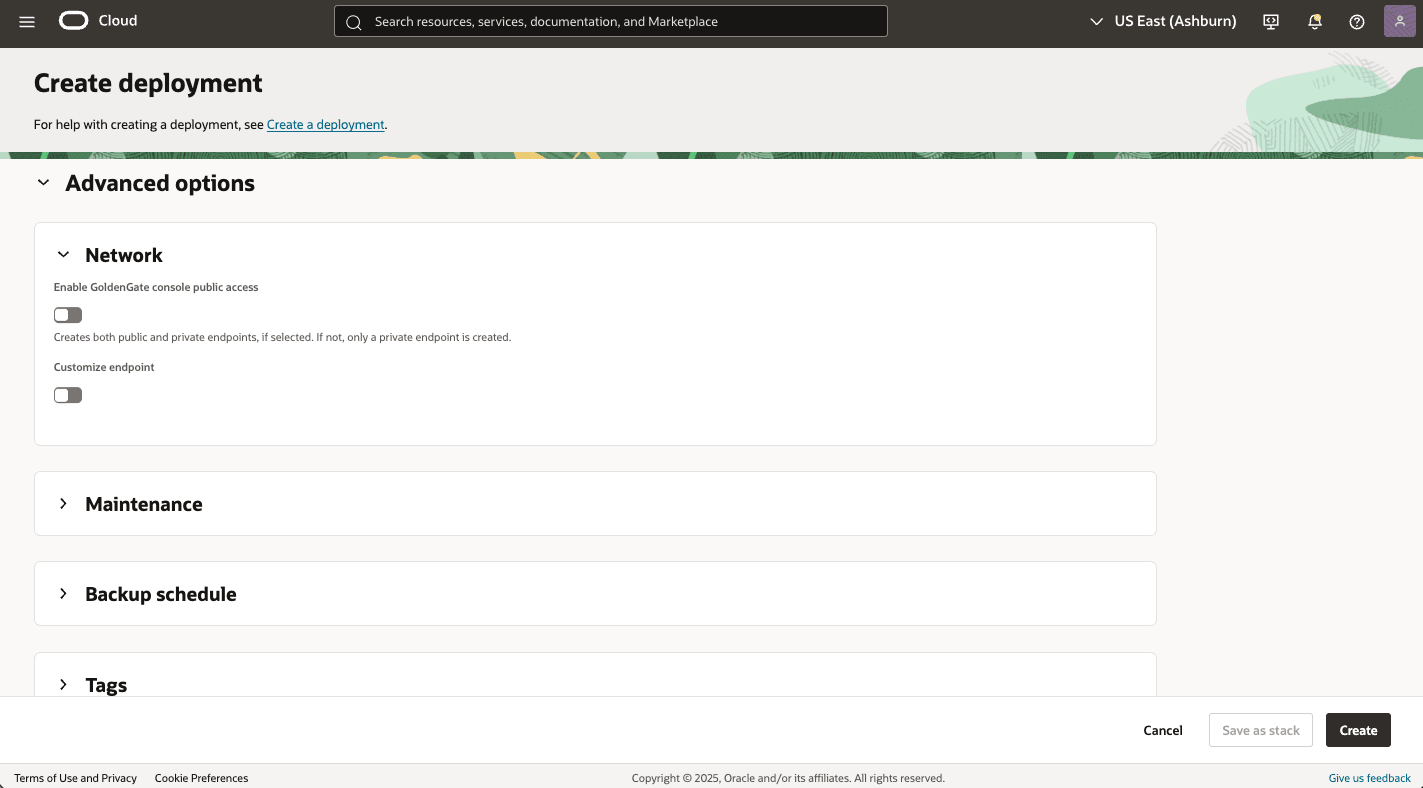Viewport: 1423px width, 788px height.
Task: Click the Cancel button
Action: 1162,730
